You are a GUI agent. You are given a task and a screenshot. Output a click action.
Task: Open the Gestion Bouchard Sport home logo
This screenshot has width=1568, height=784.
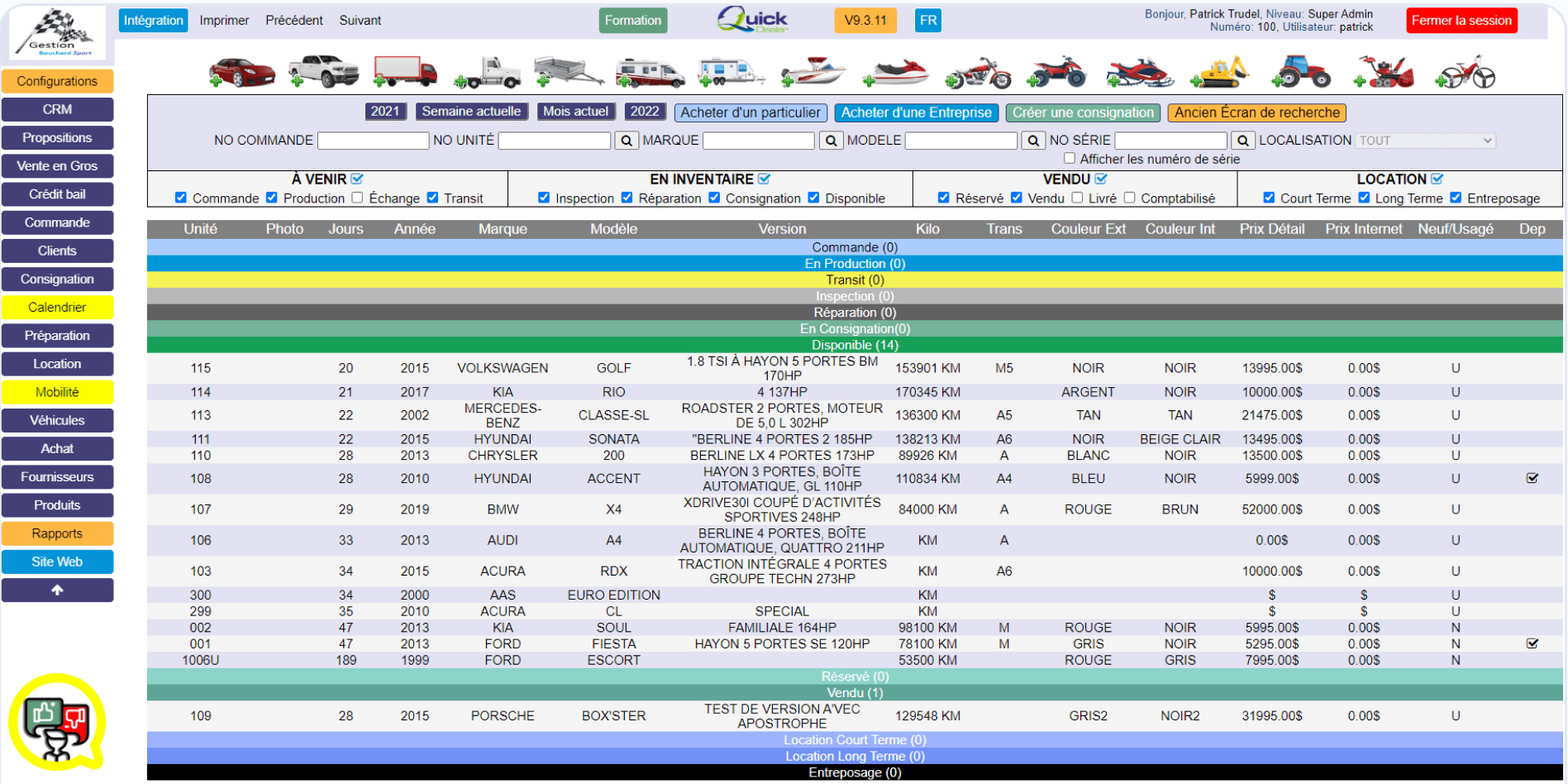click(x=57, y=33)
